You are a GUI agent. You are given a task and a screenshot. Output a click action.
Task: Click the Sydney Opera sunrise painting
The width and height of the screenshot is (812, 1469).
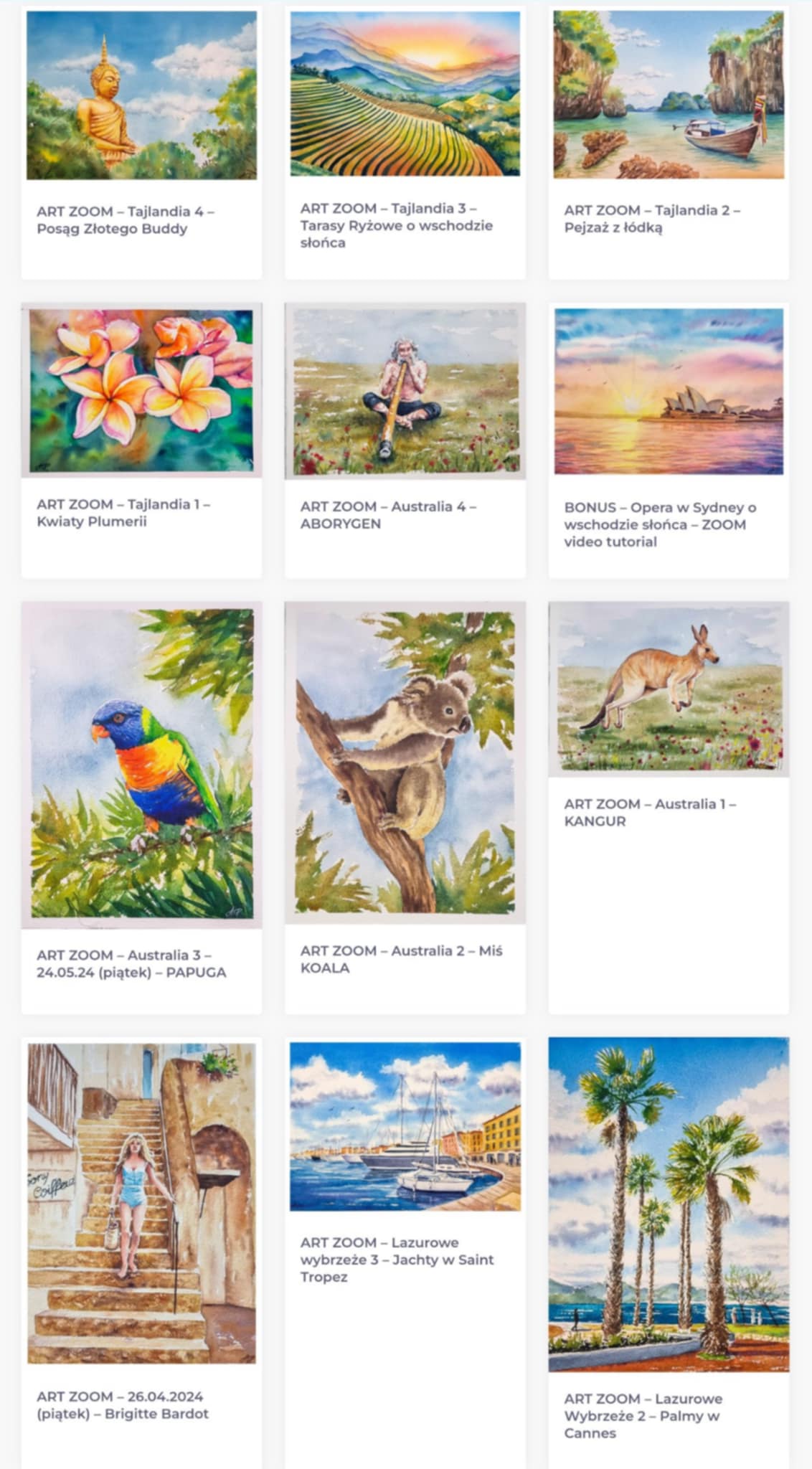(x=669, y=392)
